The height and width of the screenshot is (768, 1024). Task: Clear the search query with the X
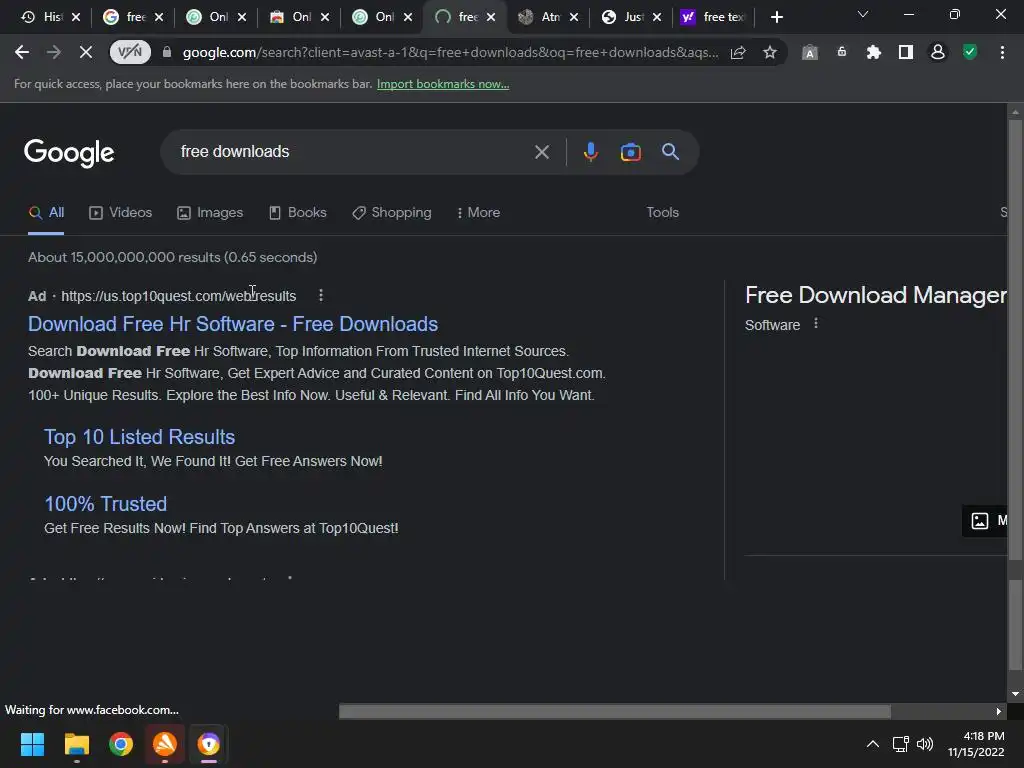pyautogui.click(x=541, y=152)
